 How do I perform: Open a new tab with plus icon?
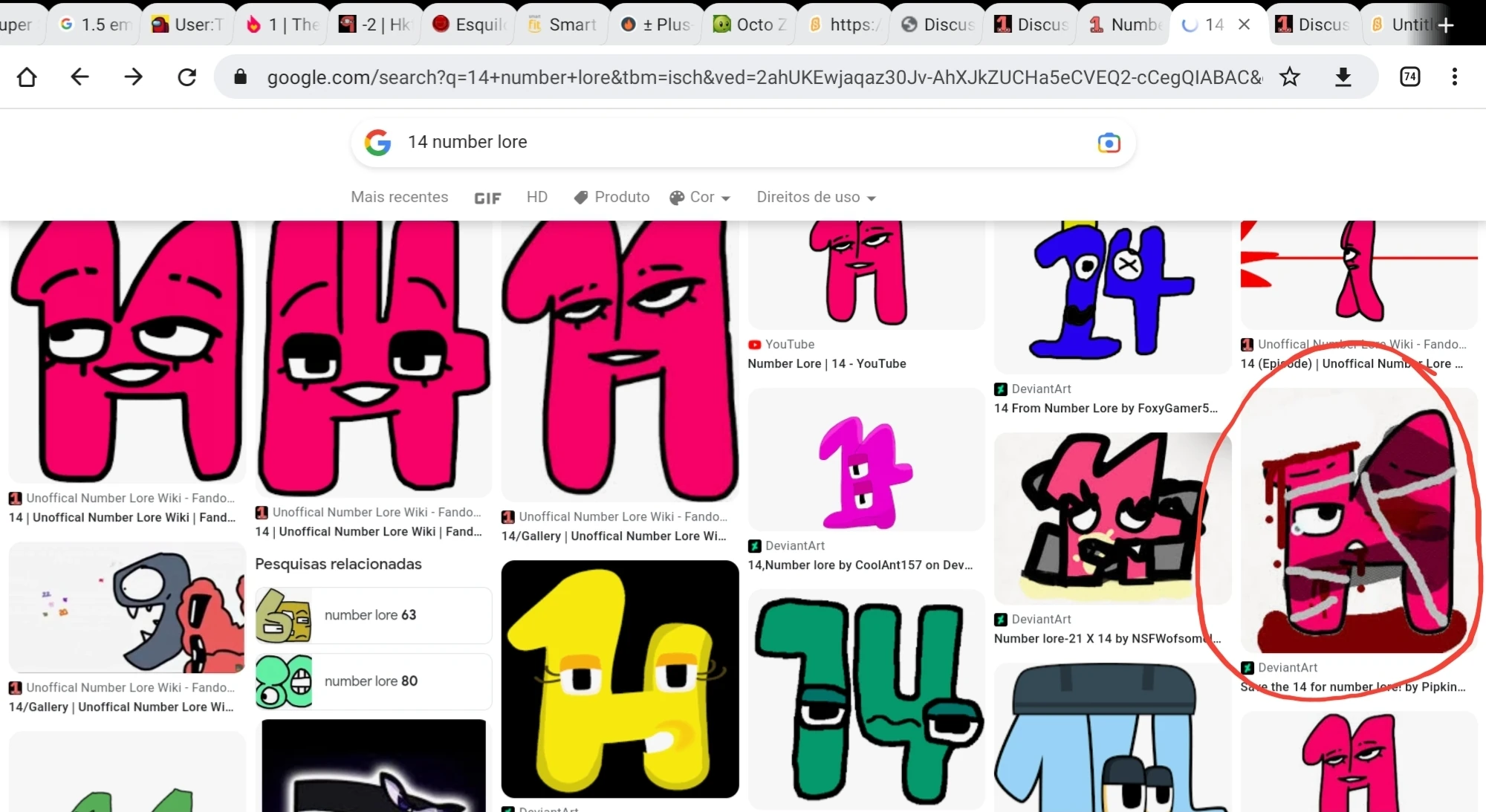[x=1445, y=25]
